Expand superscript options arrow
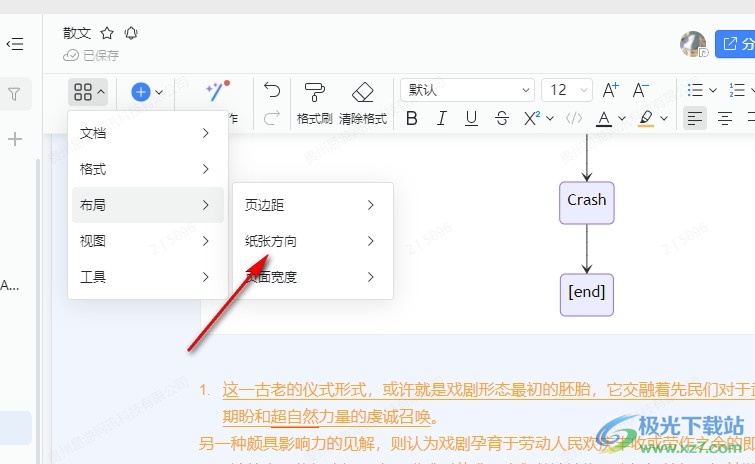The height and width of the screenshot is (464, 755). pyautogui.click(x=550, y=118)
